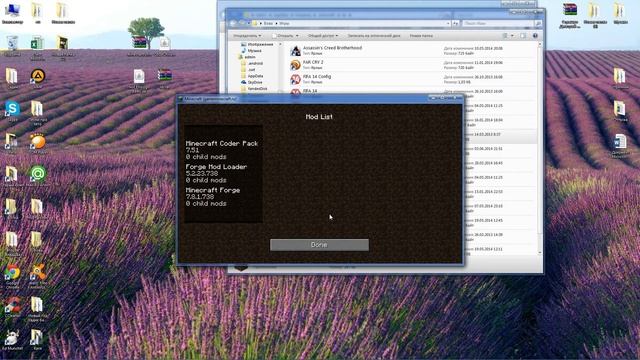Toggle the preview pane icon in Explorer
Image resolution: width=640 pixels, height=360 pixels.
(x=523, y=36)
